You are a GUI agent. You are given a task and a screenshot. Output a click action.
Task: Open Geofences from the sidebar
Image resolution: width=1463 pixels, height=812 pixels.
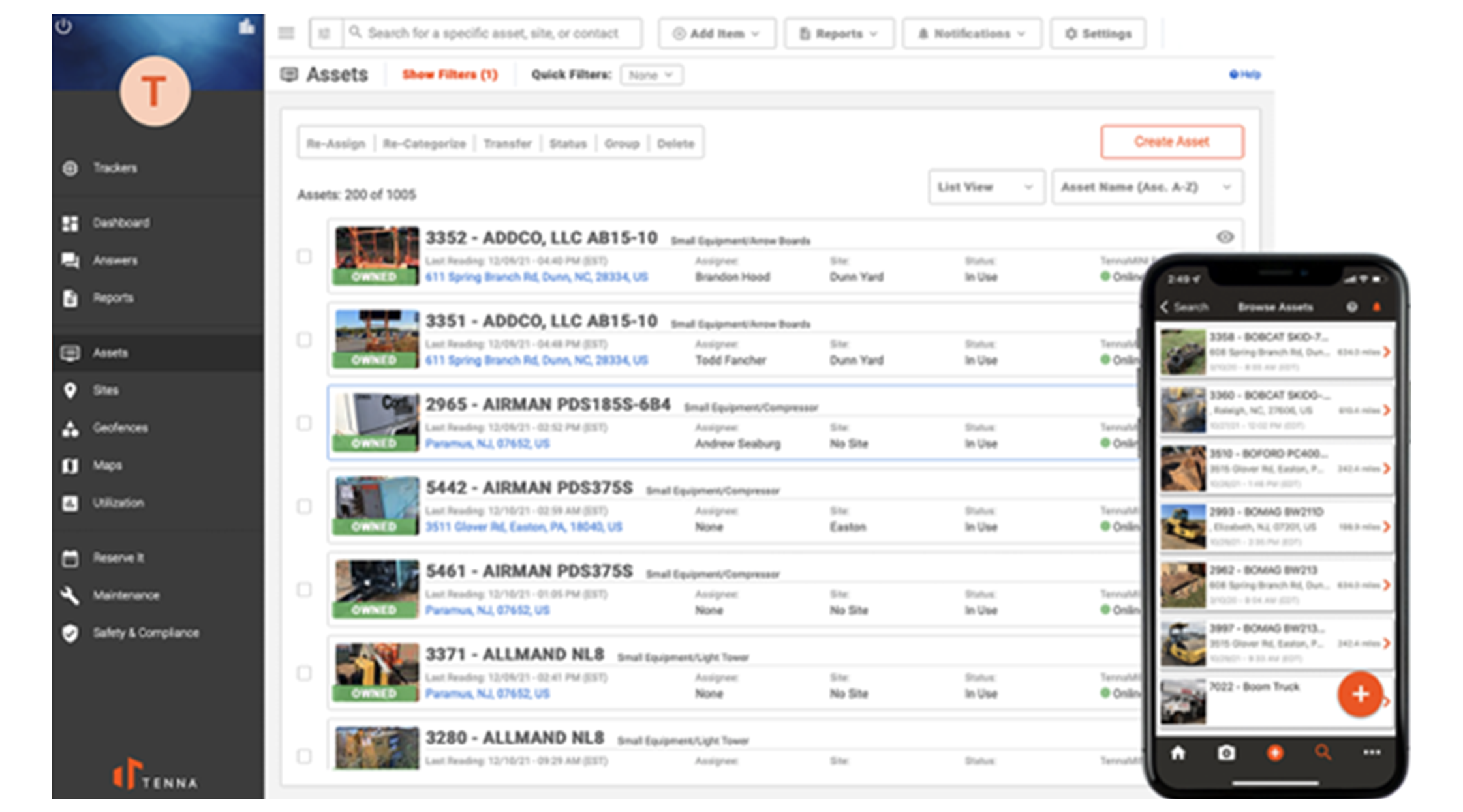pos(120,428)
